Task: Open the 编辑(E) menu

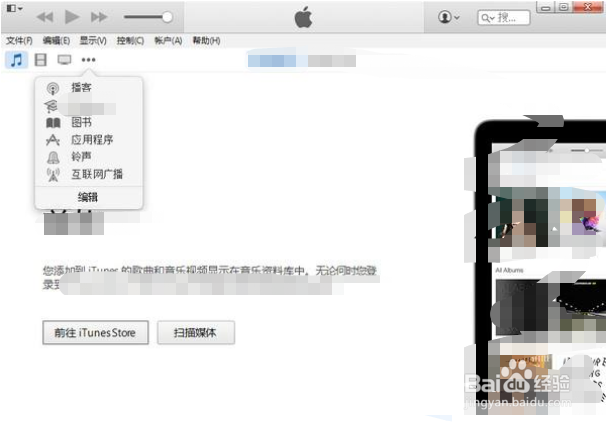Action: [56, 40]
